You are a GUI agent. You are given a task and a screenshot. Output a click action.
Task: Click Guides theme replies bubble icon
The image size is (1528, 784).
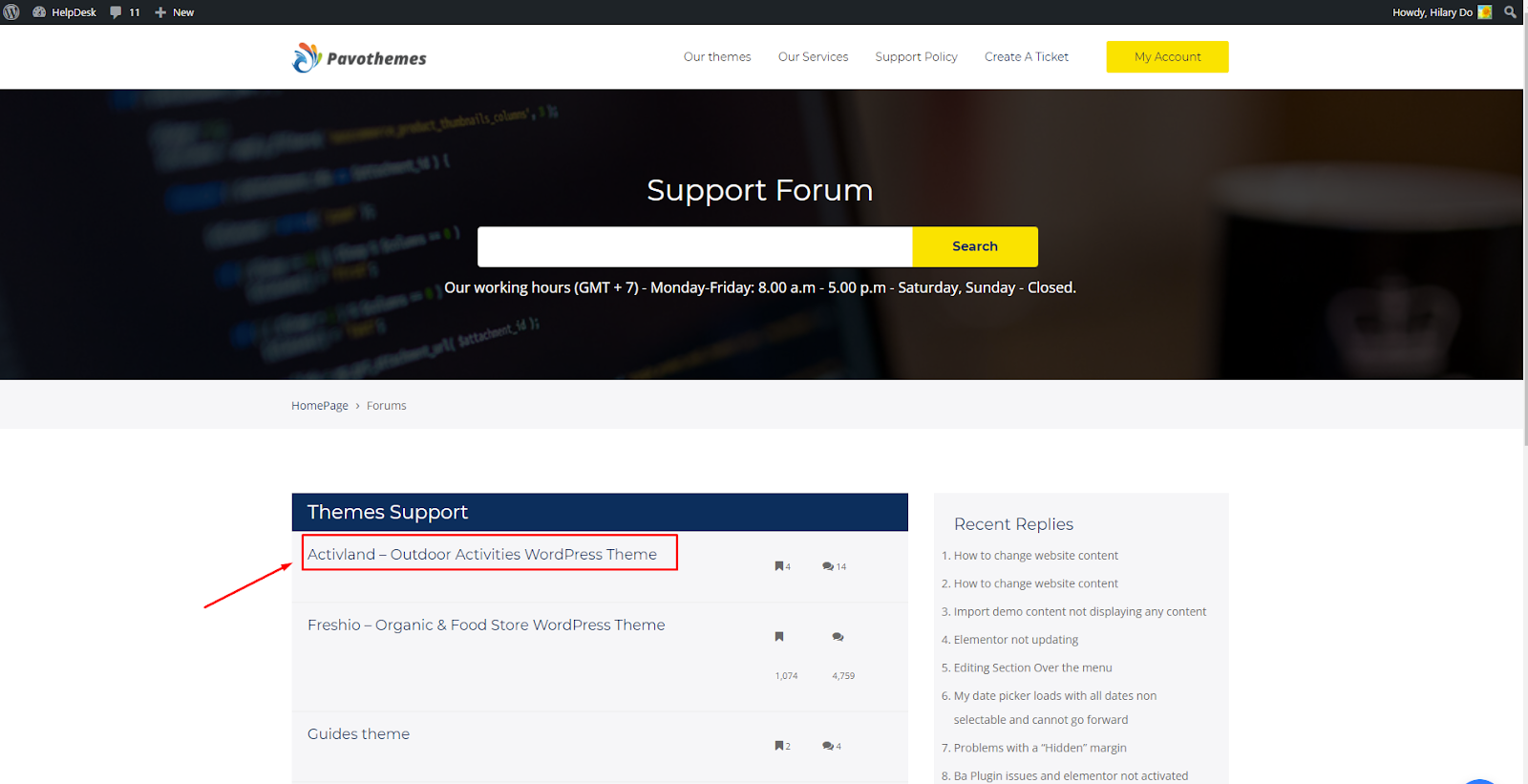click(x=828, y=746)
